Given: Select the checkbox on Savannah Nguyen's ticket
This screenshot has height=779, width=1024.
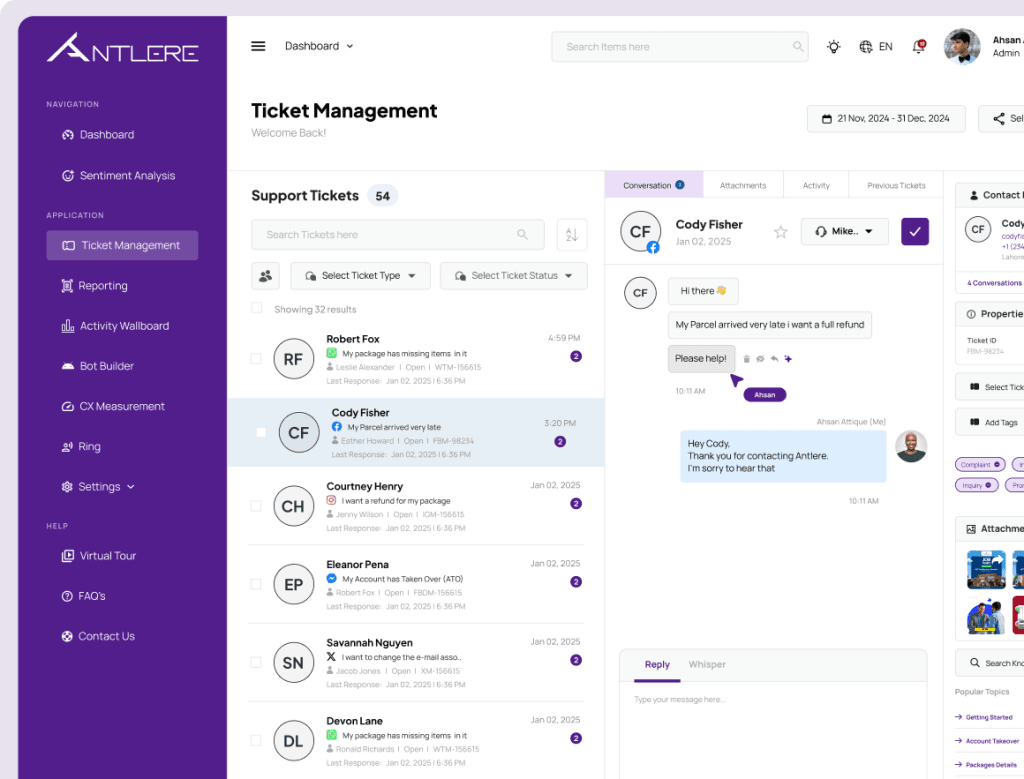Looking at the screenshot, I should [x=255, y=662].
